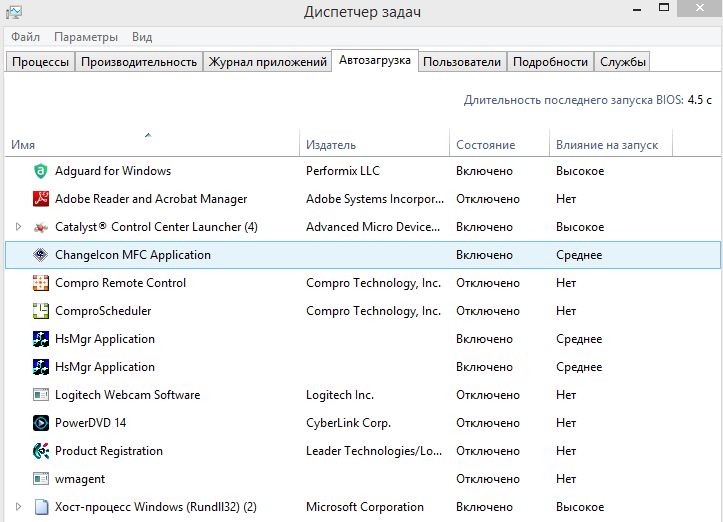Sort by the Влияние на запуск column header
This screenshot has height=522, width=723.
point(607,145)
